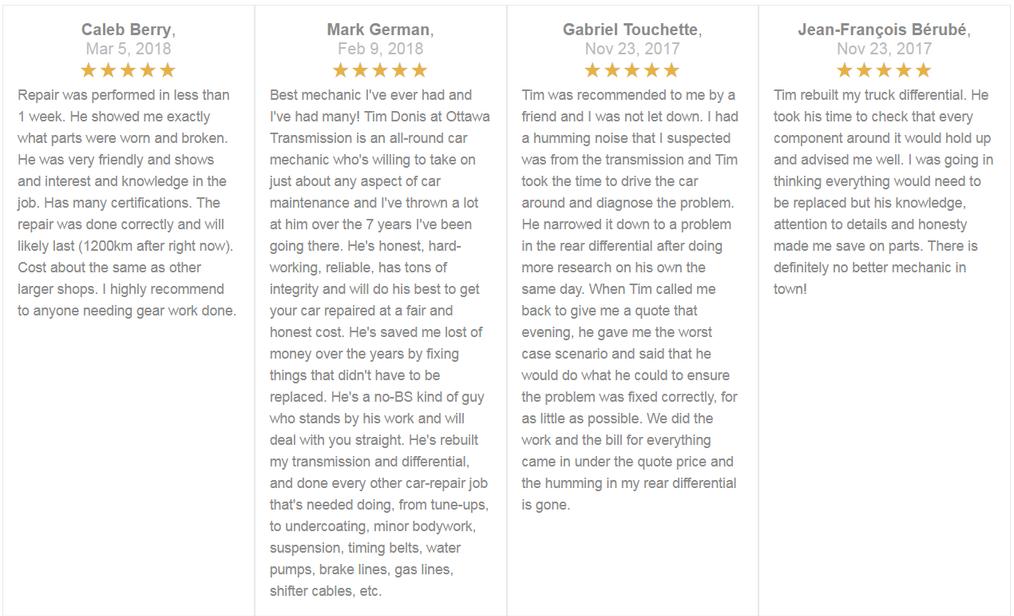This screenshot has width=1014, height=616.
Task: Click the truck differential review text
Action: [883, 192]
